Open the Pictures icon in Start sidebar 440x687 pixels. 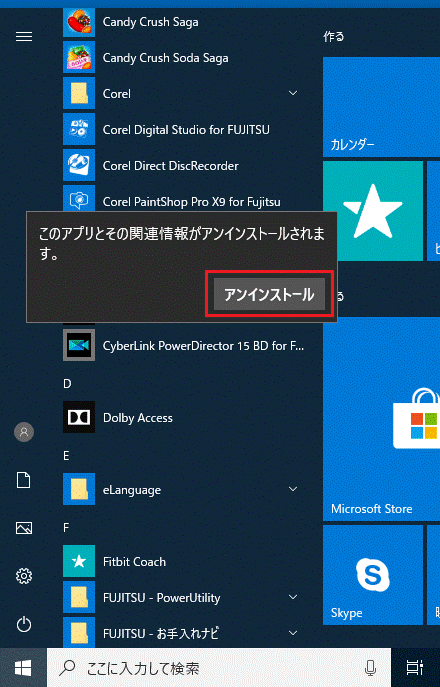(24, 528)
